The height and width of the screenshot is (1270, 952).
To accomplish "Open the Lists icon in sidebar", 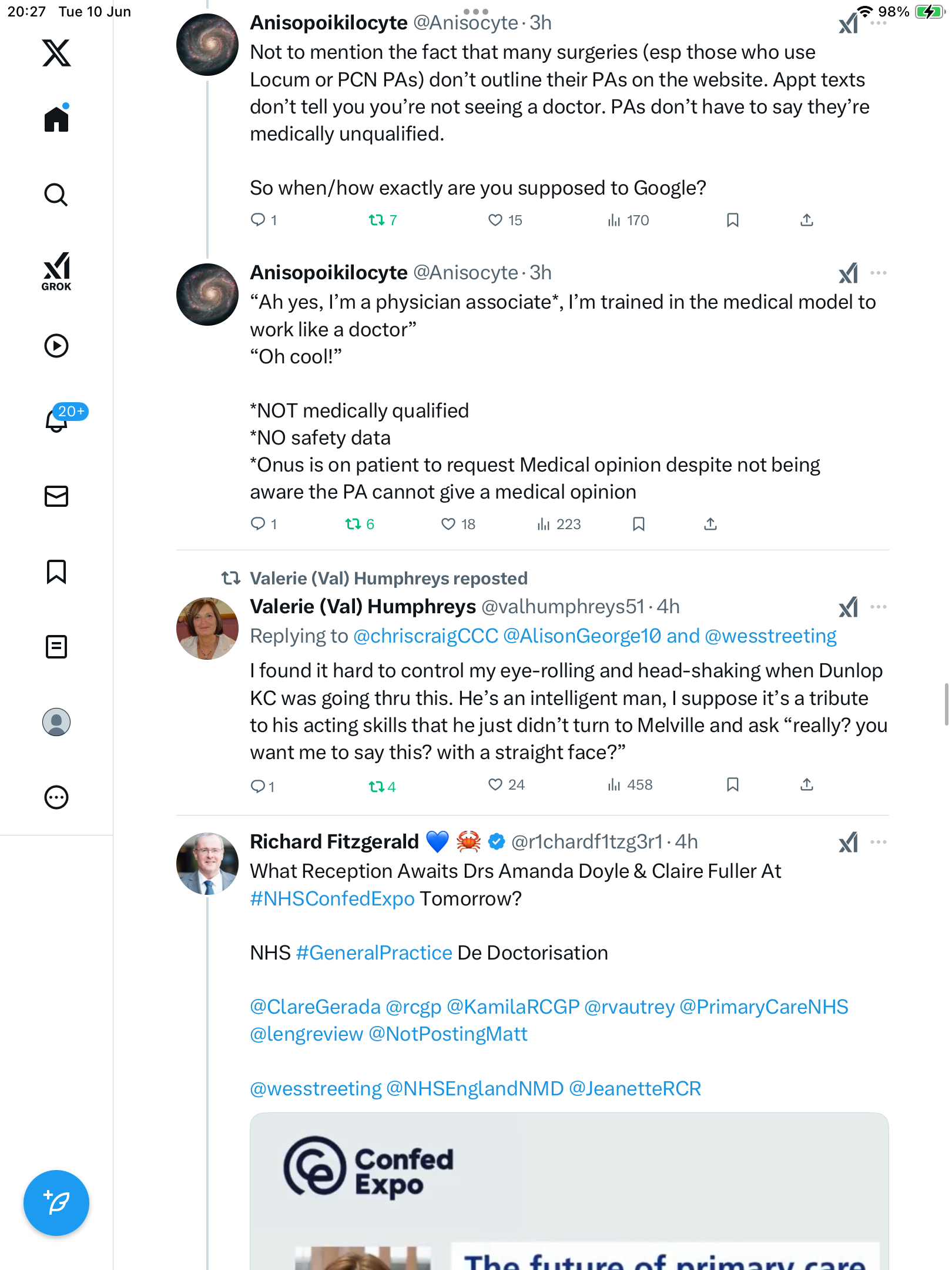I will tap(56, 647).
